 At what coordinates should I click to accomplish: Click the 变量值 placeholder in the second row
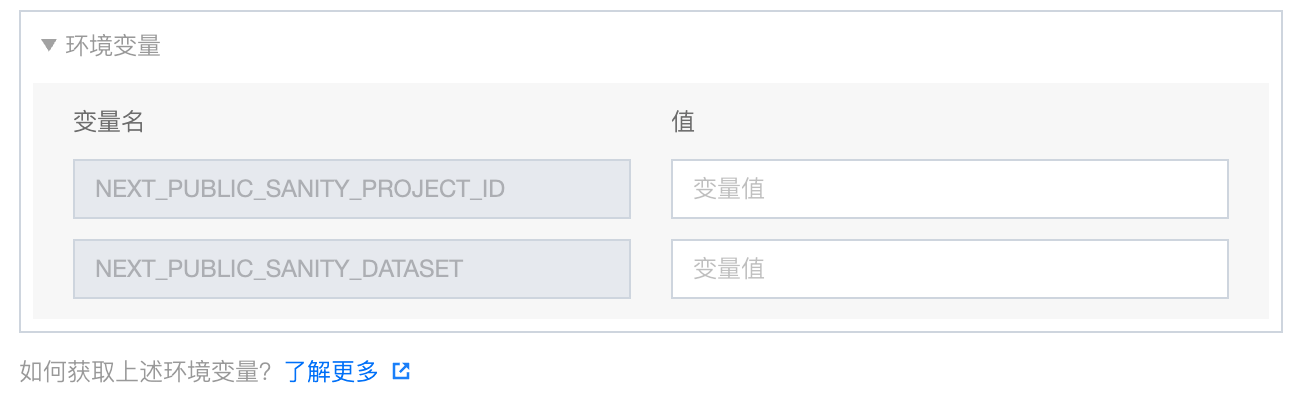click(729, 269)
